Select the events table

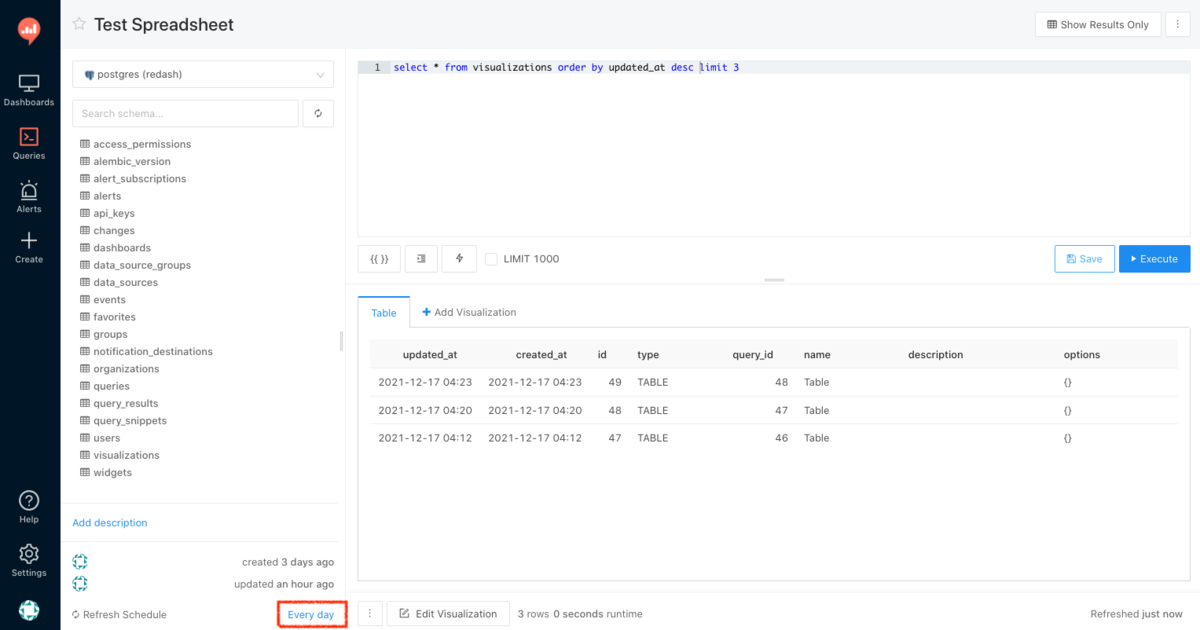pyautogui.click(x=110, y=299)
